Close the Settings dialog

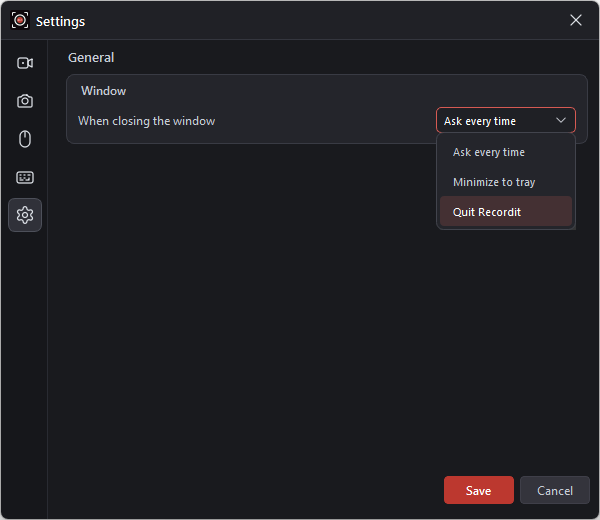[576, 20]
